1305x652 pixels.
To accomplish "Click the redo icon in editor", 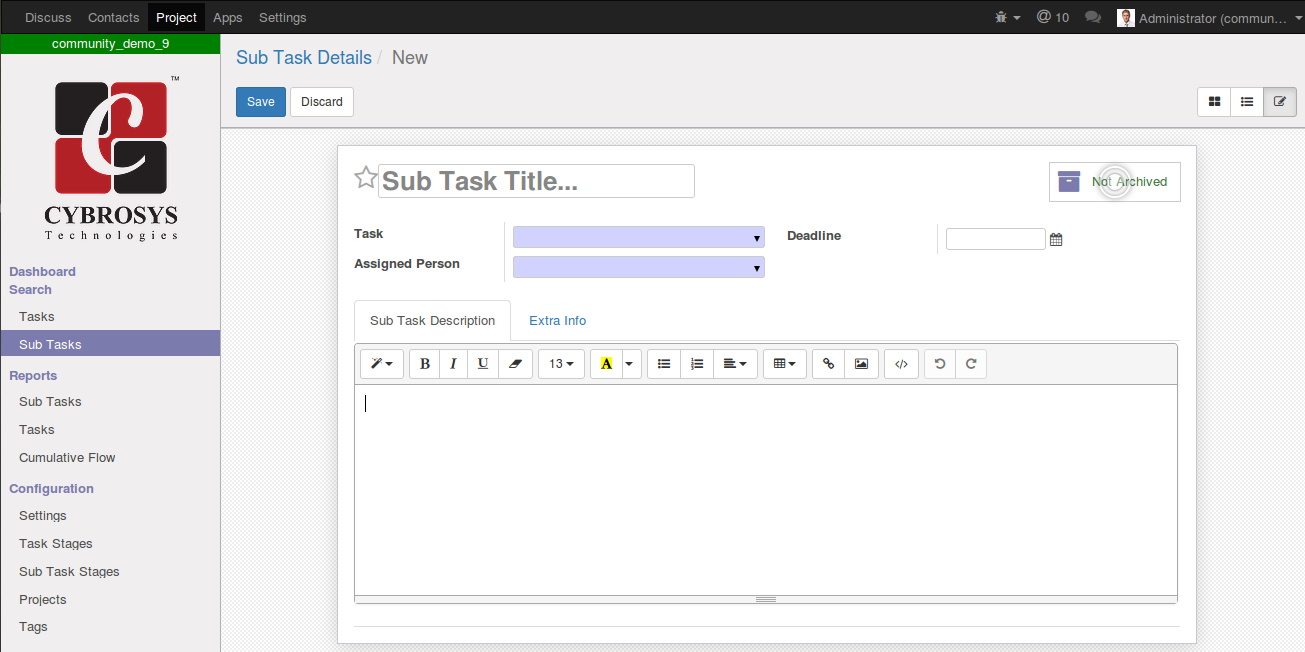I will [x=970, y=364].
